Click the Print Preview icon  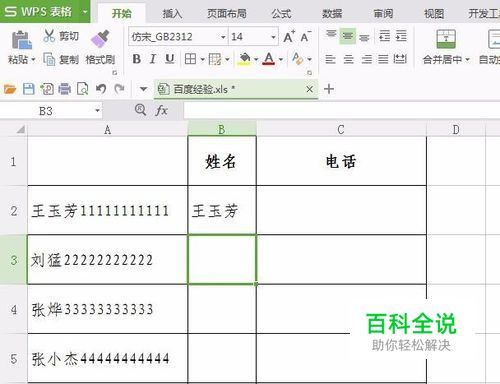(x=82, y=89)
